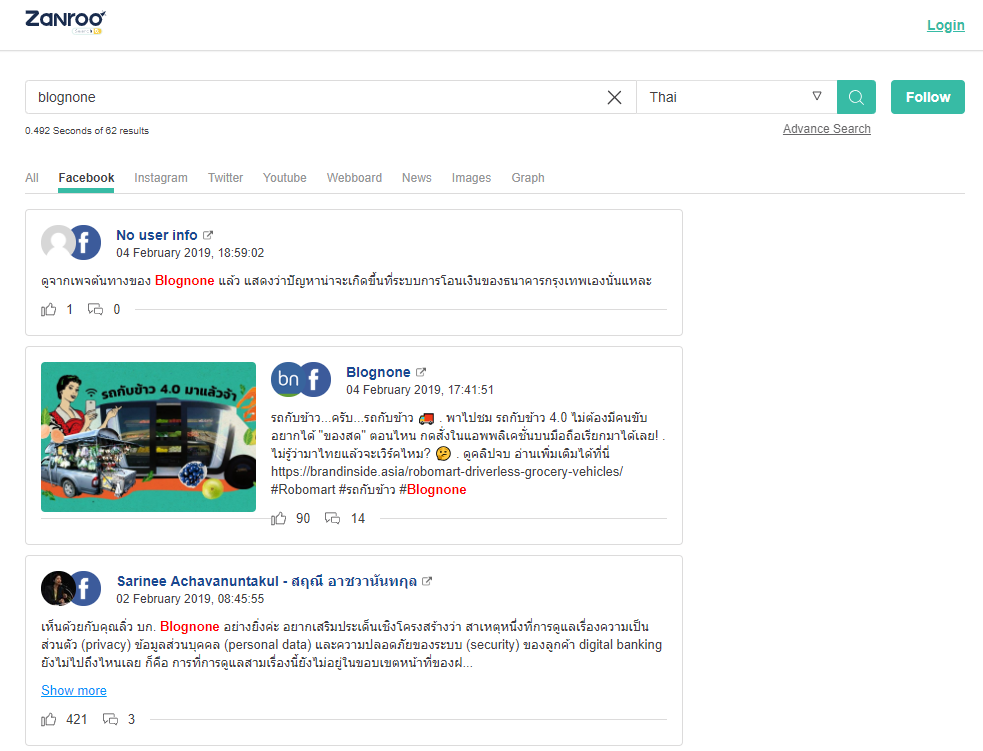Click the default avatar of No user info post
The width and height of the screenshot is (983, 751).
pyautogui.click(x=56, y=242)
